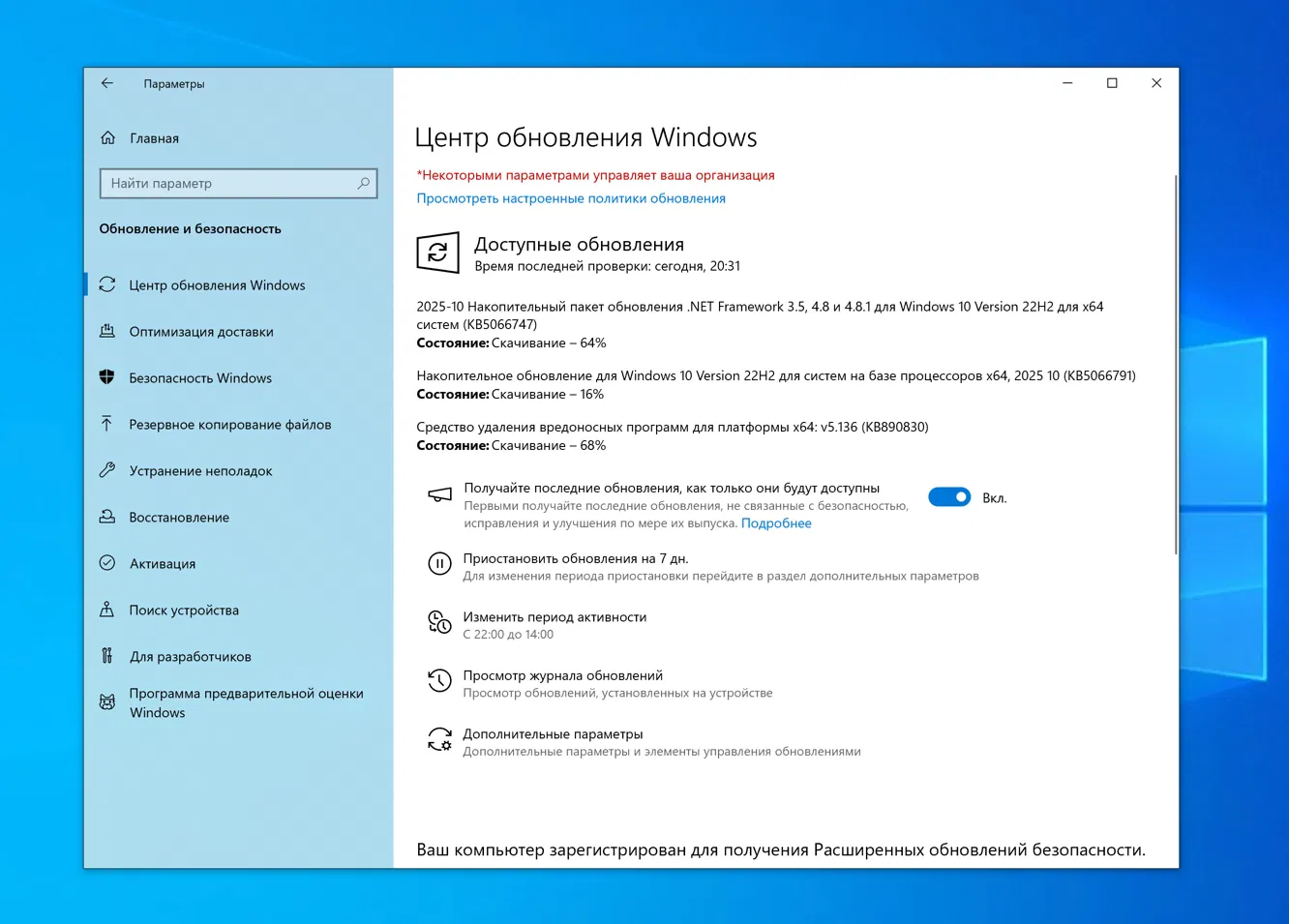Screen dimensions: 1289x924
Task: Open Просмотреть настроенные политики обновления link
Action: (x=571, y=198)
